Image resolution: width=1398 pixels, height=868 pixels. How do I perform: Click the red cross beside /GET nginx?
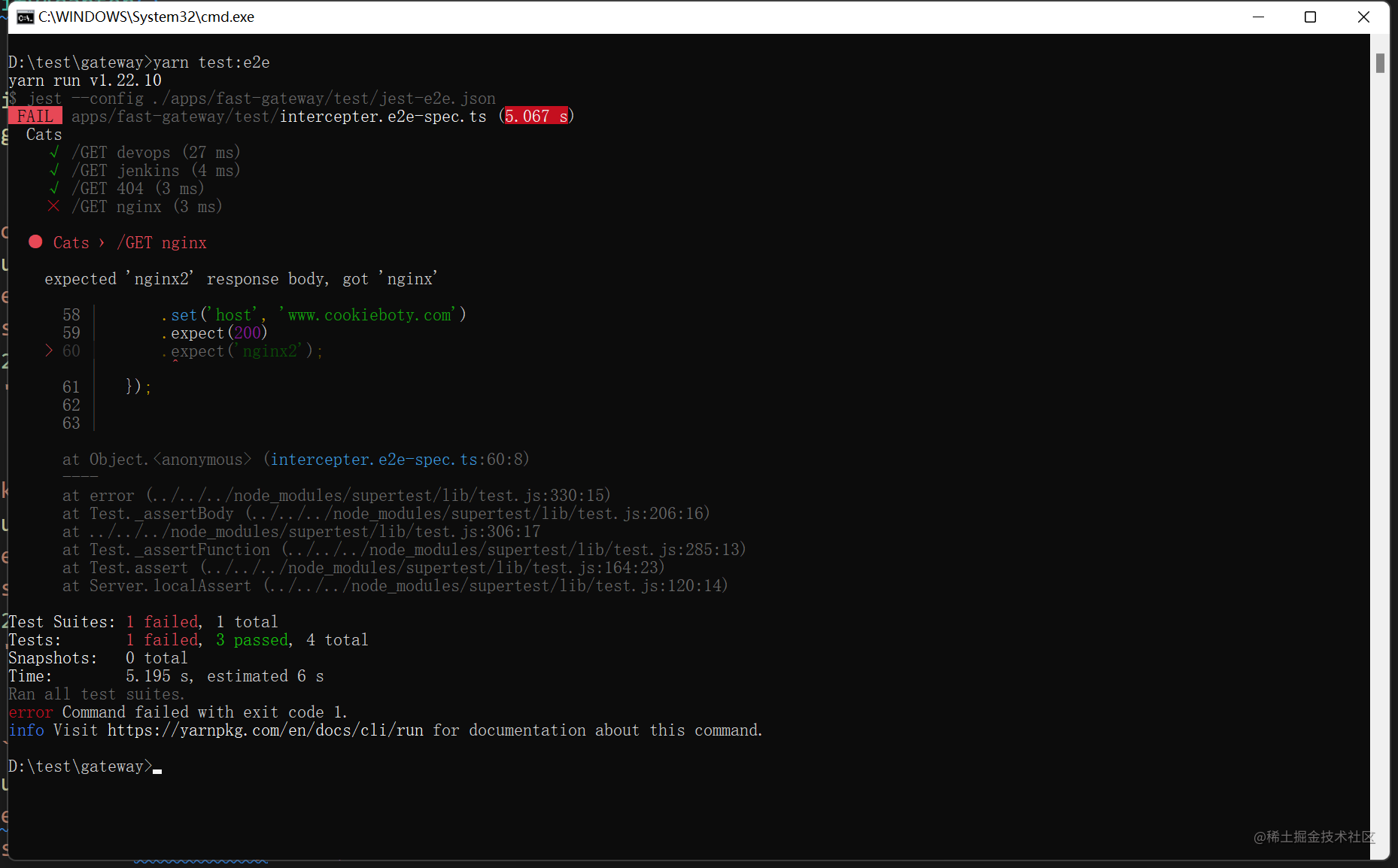pyautogui.click(x=54, y=206)
